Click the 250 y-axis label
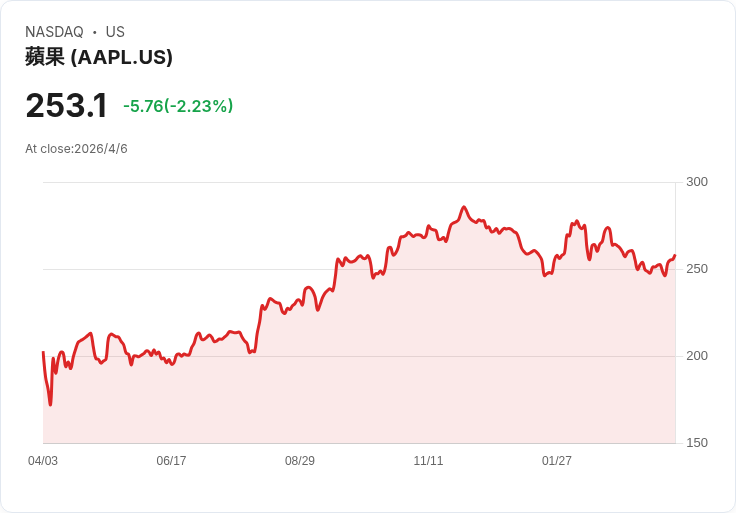 tap(696, 269)
